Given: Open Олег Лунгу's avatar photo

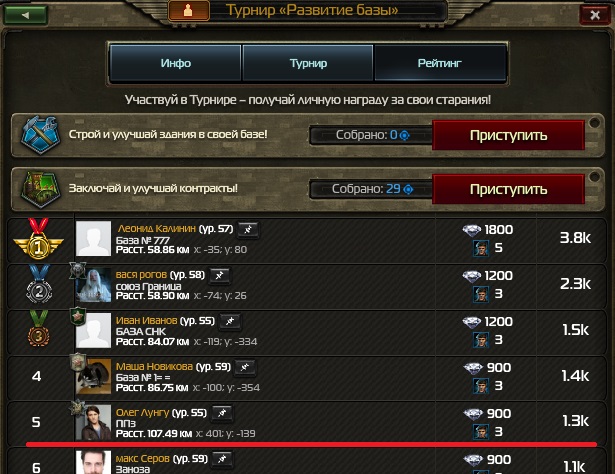Looking at the screenshot, I should click(x=93, y=422).
